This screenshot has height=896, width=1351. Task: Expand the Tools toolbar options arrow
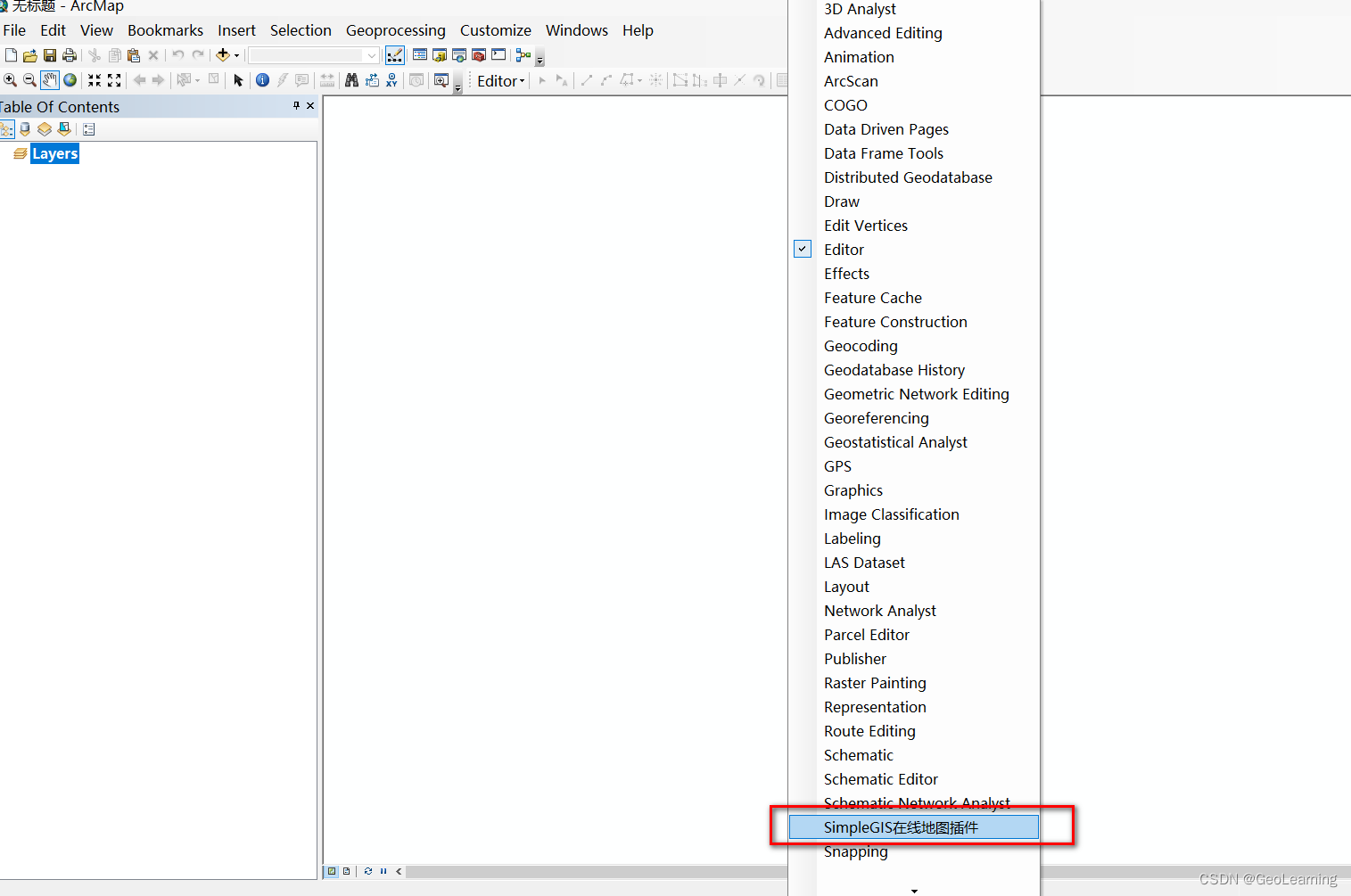coord(458,84)
